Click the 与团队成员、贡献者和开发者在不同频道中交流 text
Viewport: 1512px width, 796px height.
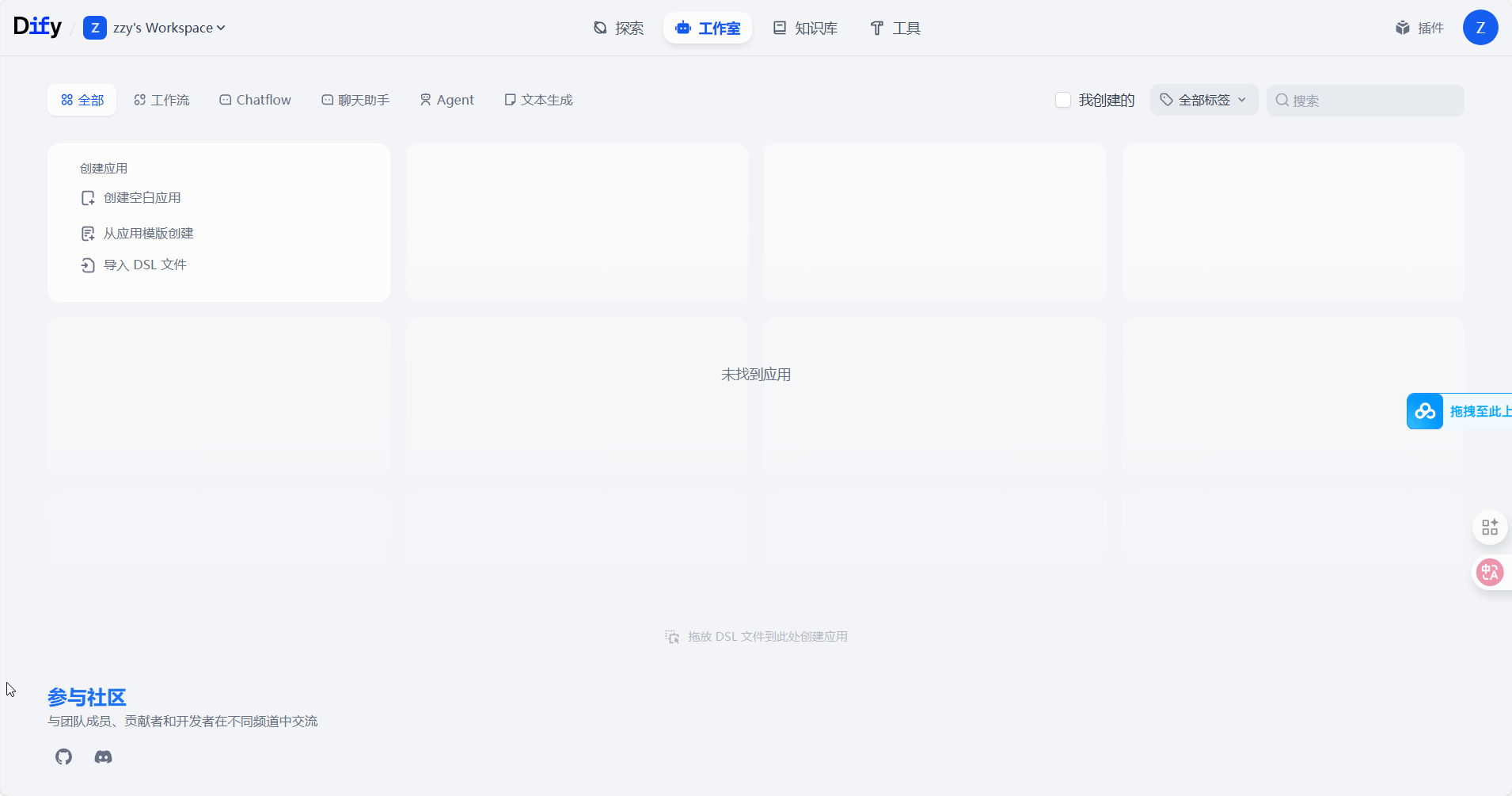[183, 722]
